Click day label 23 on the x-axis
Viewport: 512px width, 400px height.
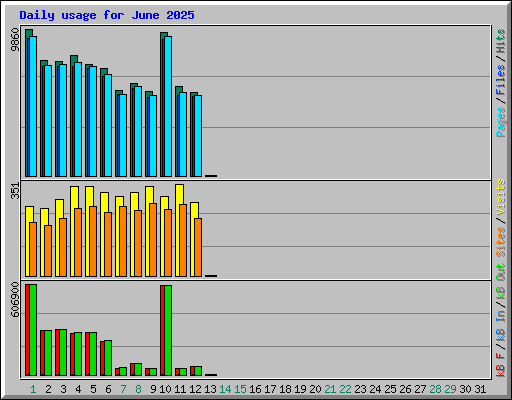tap(360, 389)
